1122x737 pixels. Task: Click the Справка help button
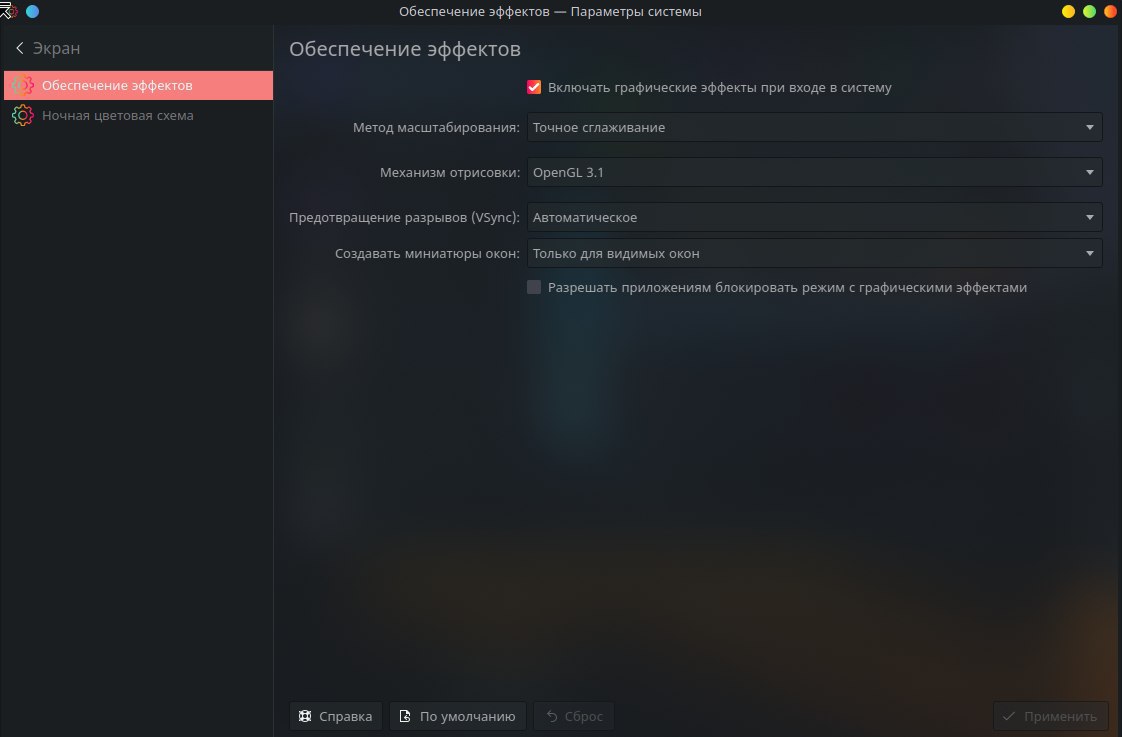336,716
